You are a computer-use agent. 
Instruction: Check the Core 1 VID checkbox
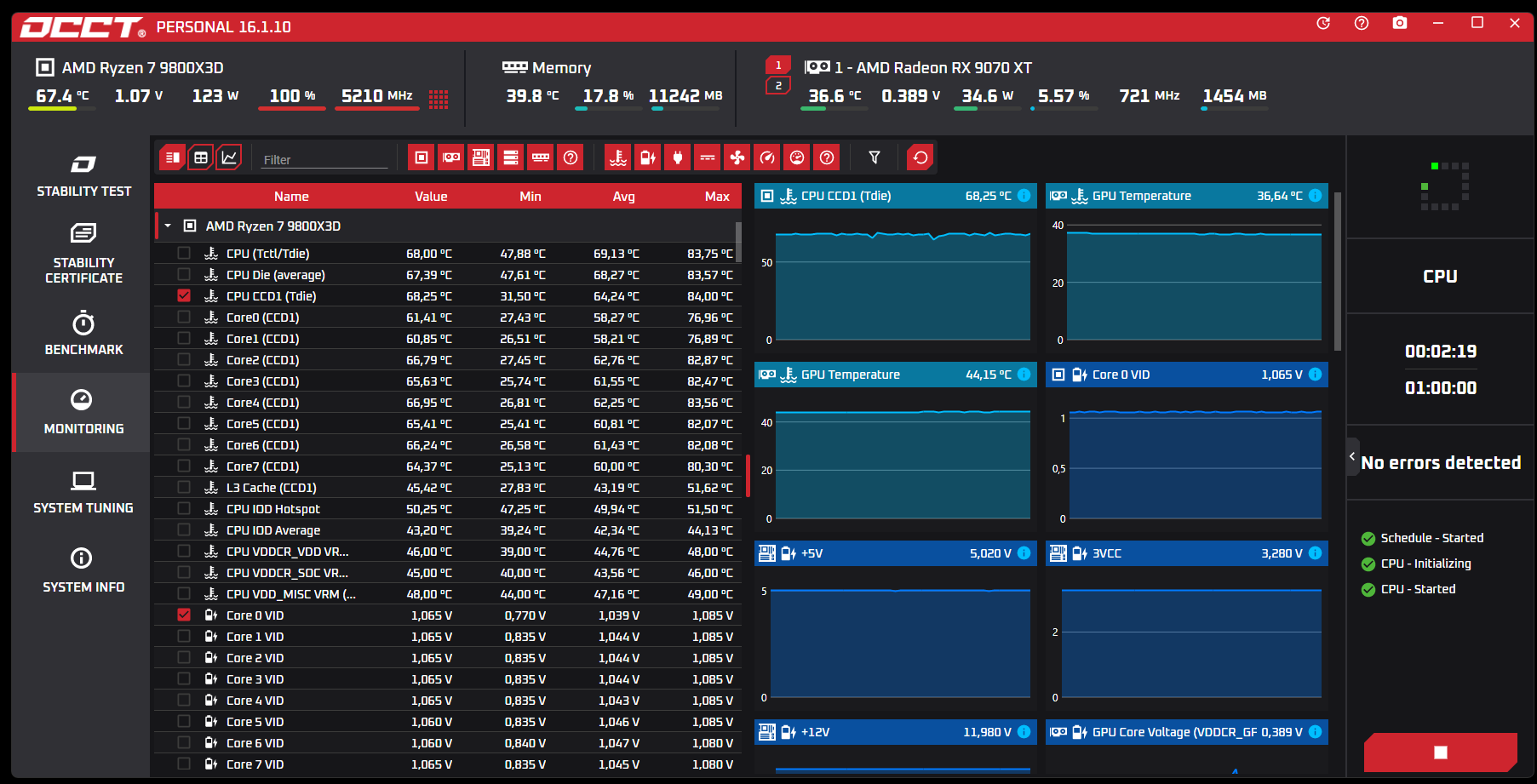(184, 636)
